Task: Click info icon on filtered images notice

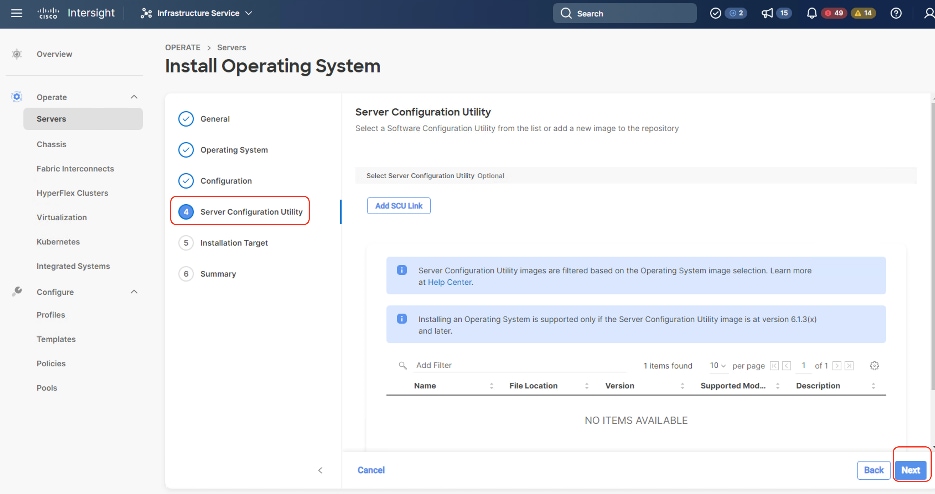Action: point(402,270)
